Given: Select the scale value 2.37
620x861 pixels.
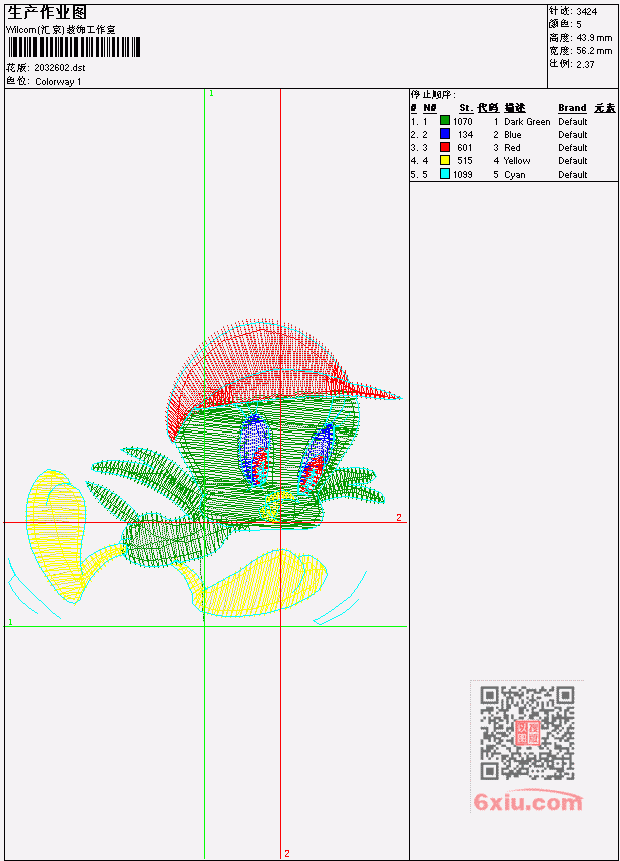Looking at the screenshot, I should [585, 64].
